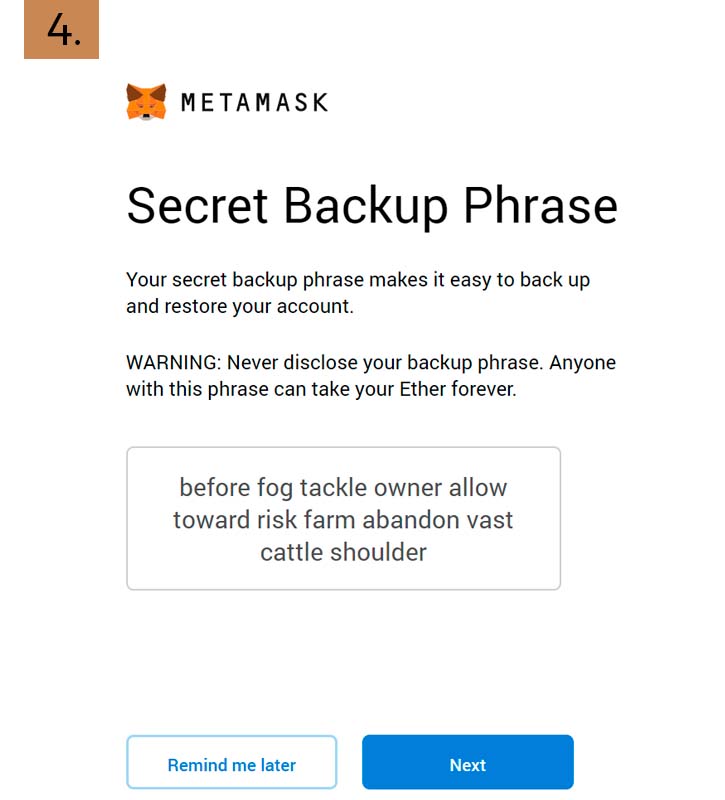Click the WARNING paragraph about never disclosing your phrase
The width and height of the screenshot is (725, 800).
(371, 376)
